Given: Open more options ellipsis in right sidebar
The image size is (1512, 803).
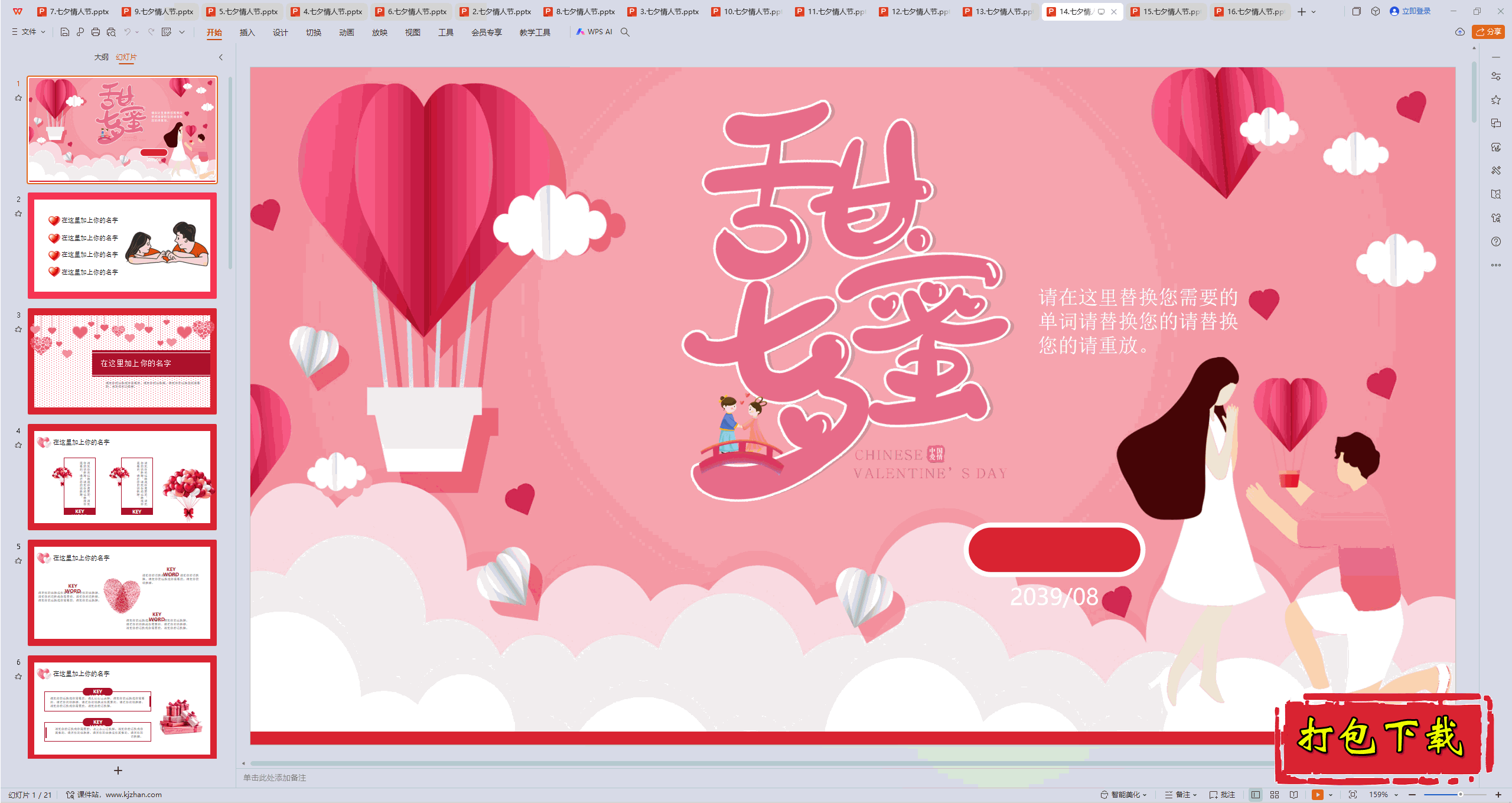Looking at the screenshot, I should (x=1496, y=265).
